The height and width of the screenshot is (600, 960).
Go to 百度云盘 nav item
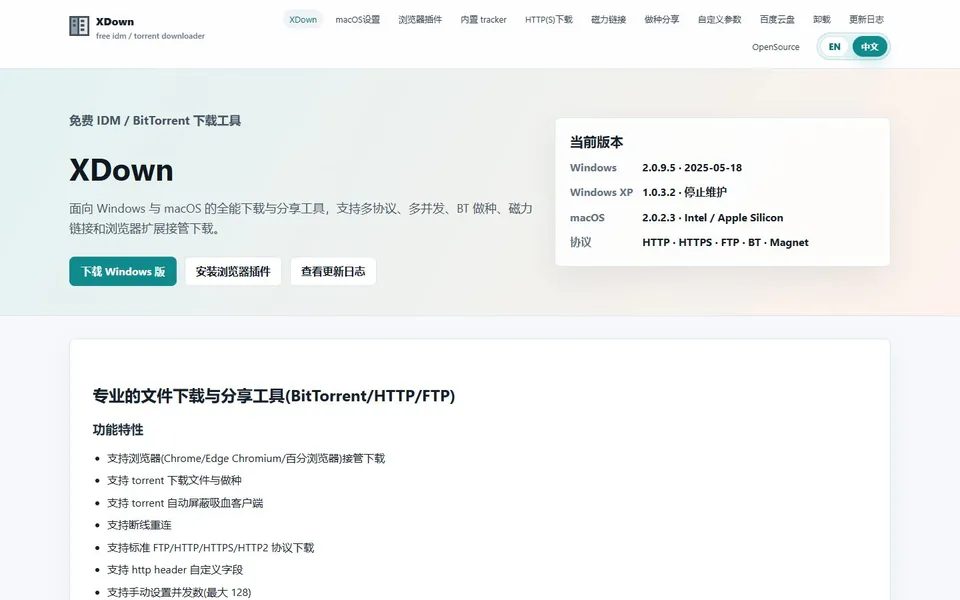pyautogui.click(x=777, y=20)
